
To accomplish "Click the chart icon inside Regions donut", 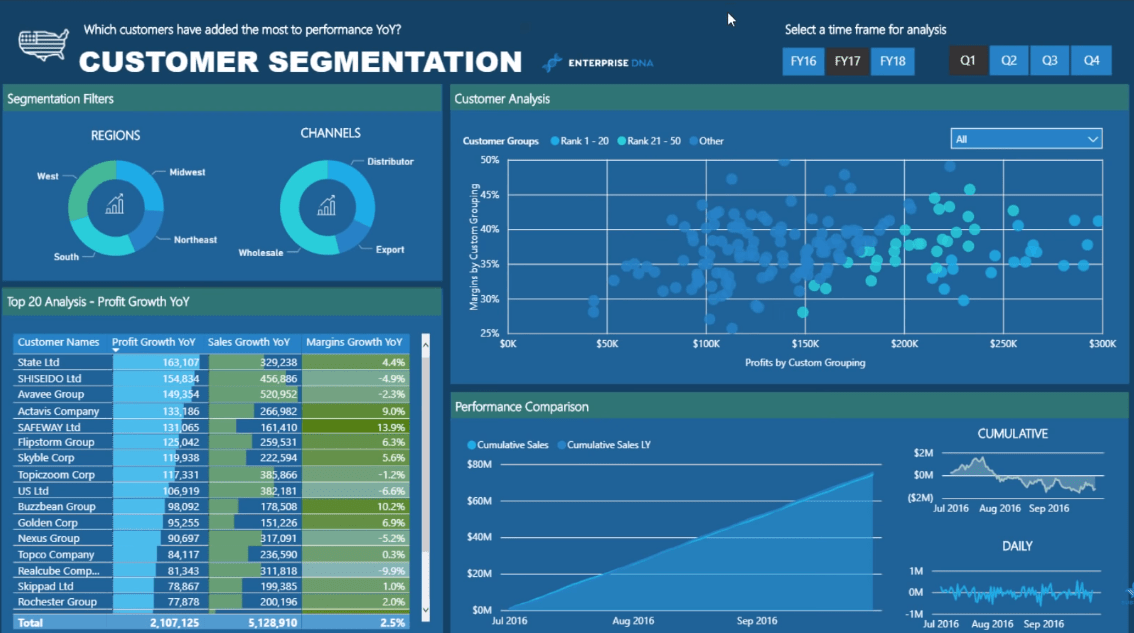I will [x=115, y=205].
